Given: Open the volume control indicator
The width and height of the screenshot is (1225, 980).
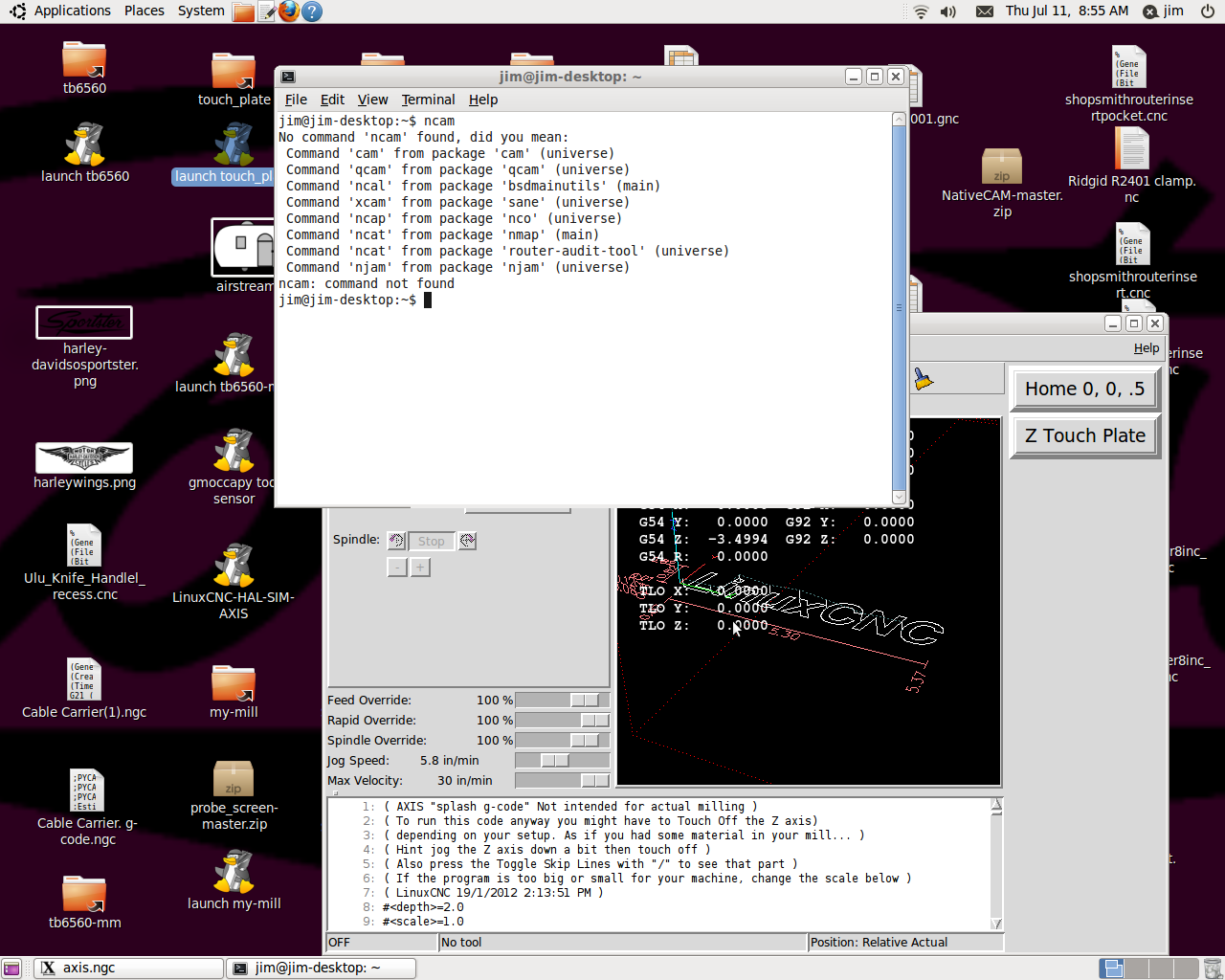Looking at the screenshot, I should point(948,11).
